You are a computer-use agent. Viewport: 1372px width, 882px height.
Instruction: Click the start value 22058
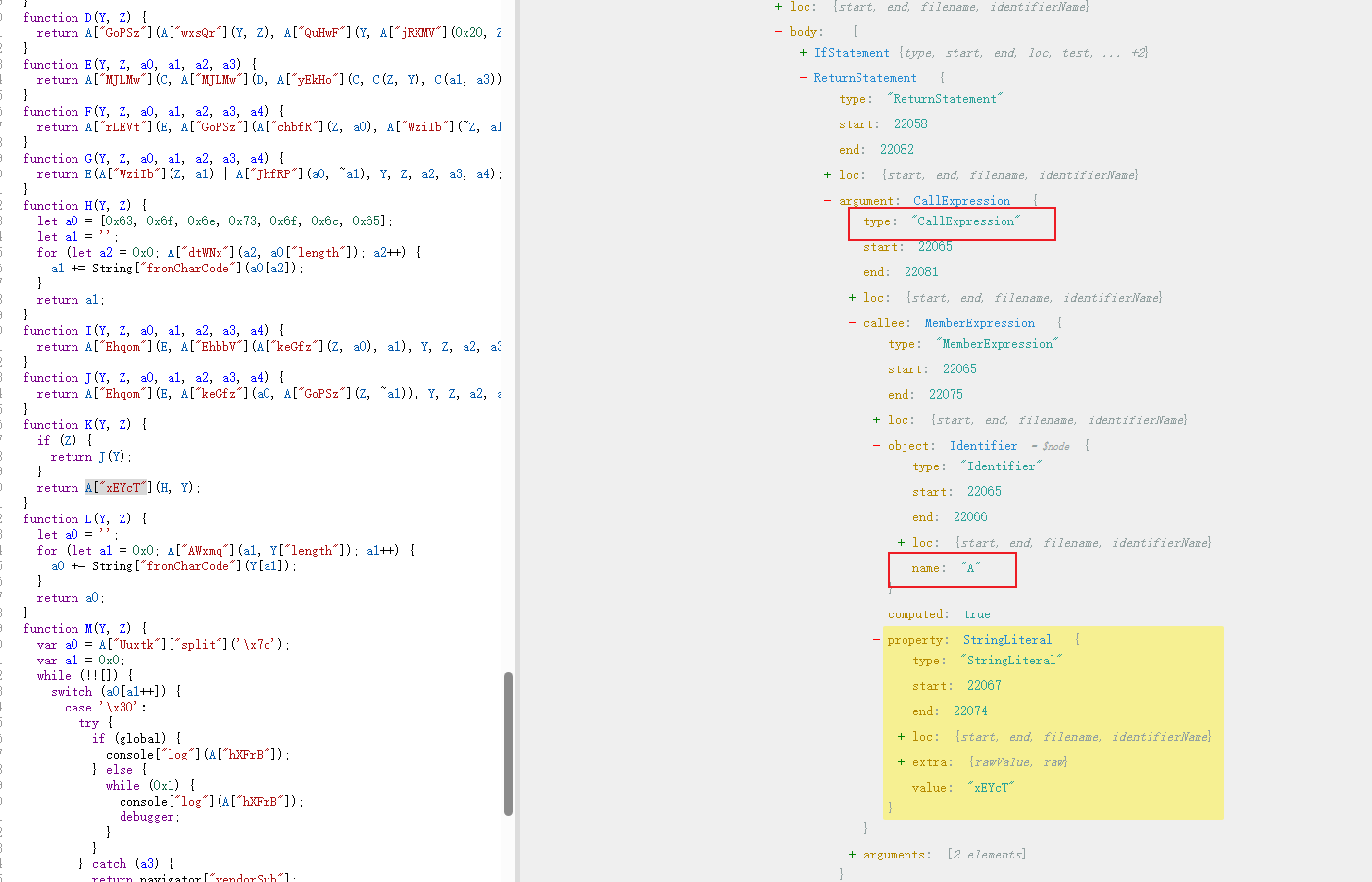click(x=910, y=124)
